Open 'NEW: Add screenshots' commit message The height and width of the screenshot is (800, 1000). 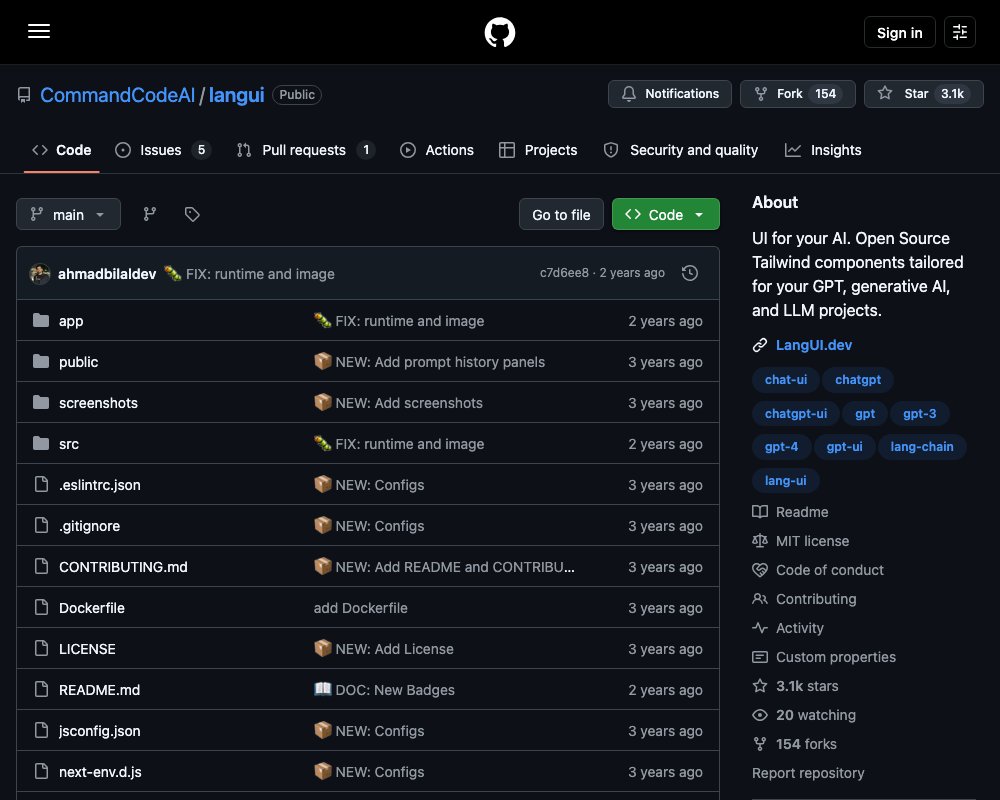coord(398,403)
